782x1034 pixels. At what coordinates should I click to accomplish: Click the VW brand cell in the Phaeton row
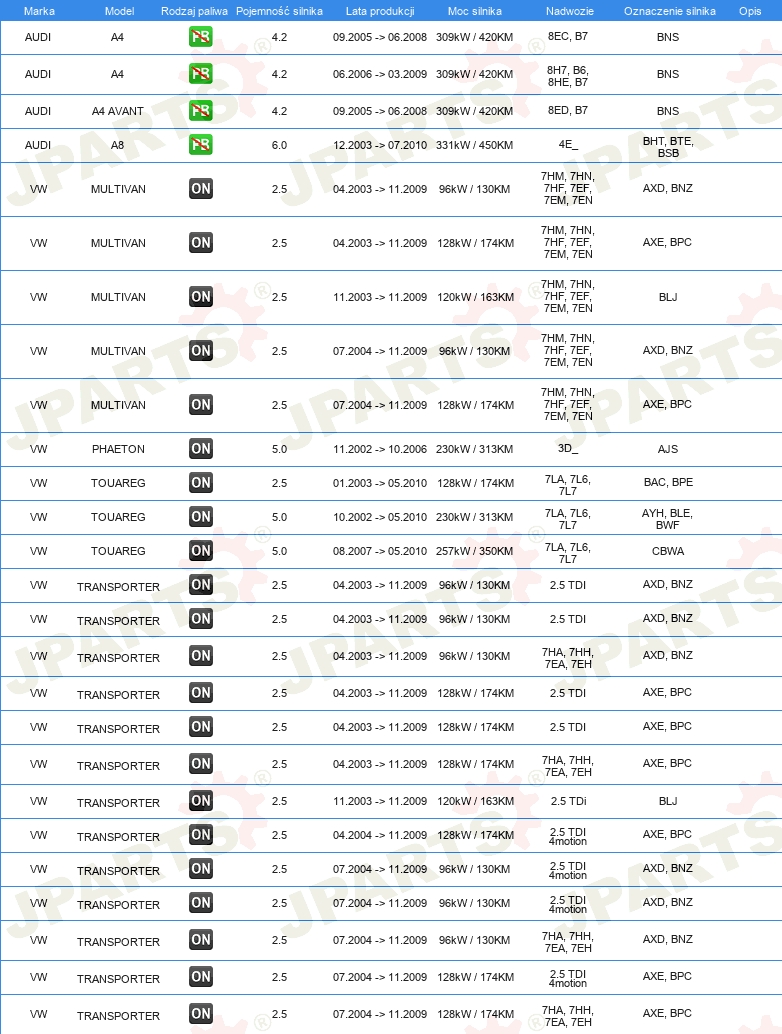pos(39,449)
